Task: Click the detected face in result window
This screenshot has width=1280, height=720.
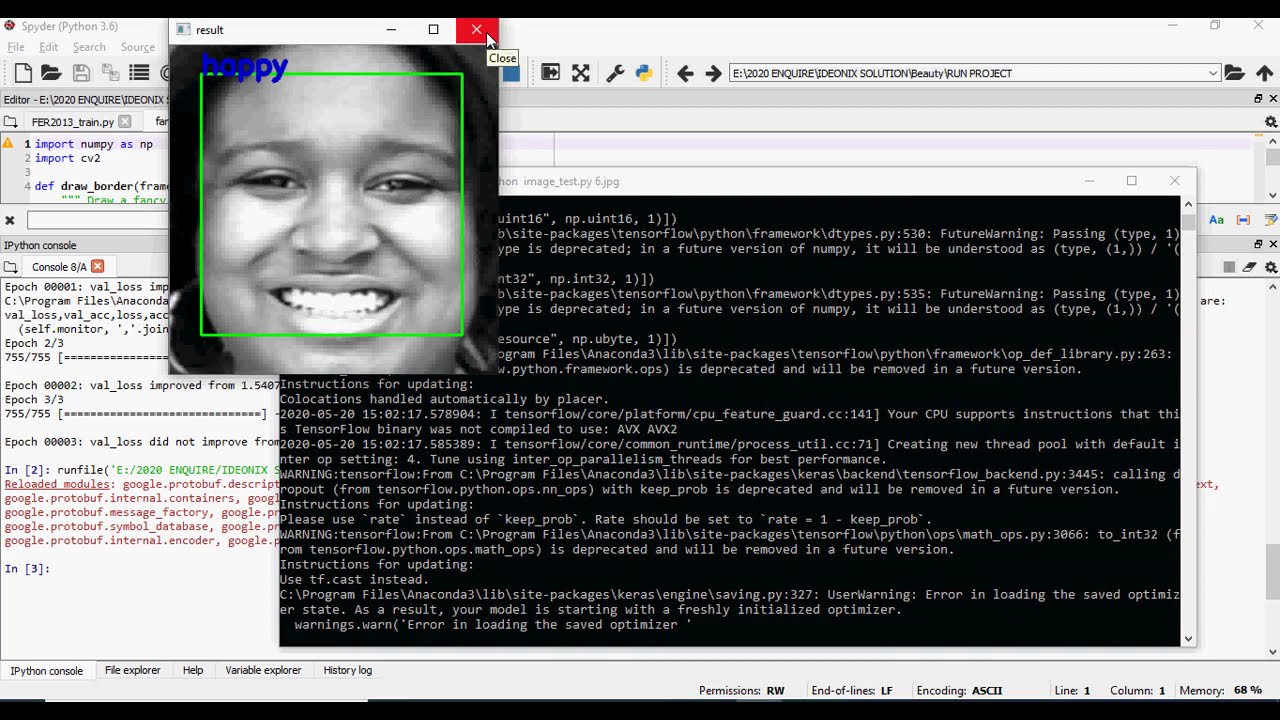Action: pos(332,205)
